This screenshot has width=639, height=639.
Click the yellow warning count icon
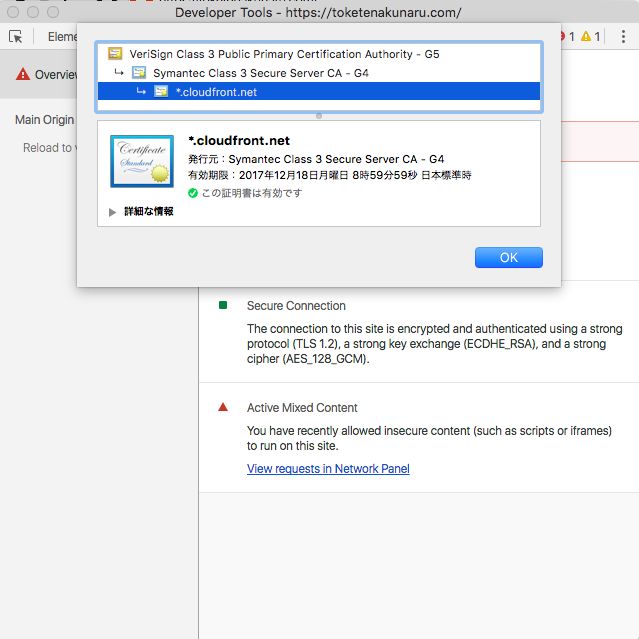point(586,37)
